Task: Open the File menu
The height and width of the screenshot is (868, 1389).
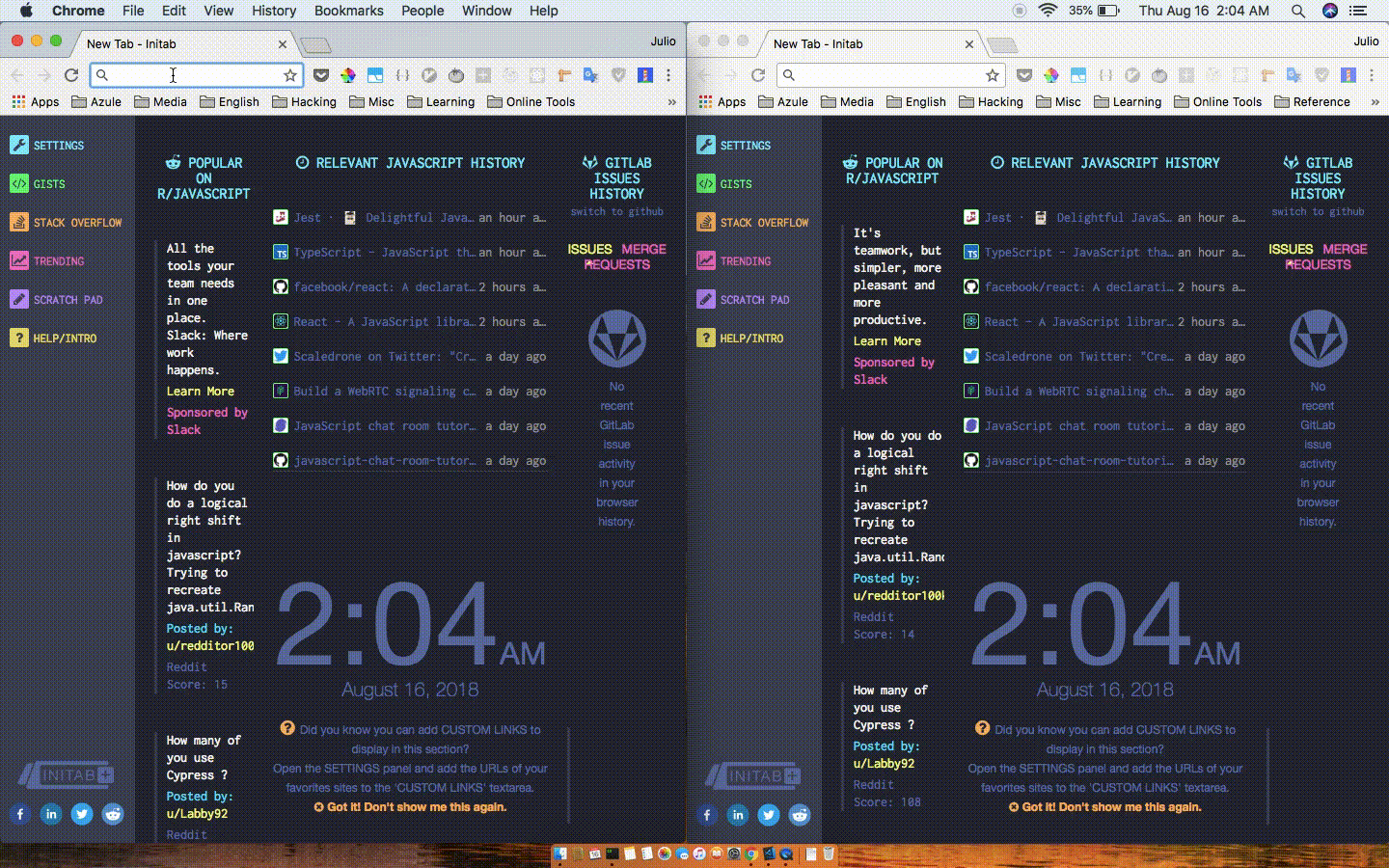Action: point(133,11)
